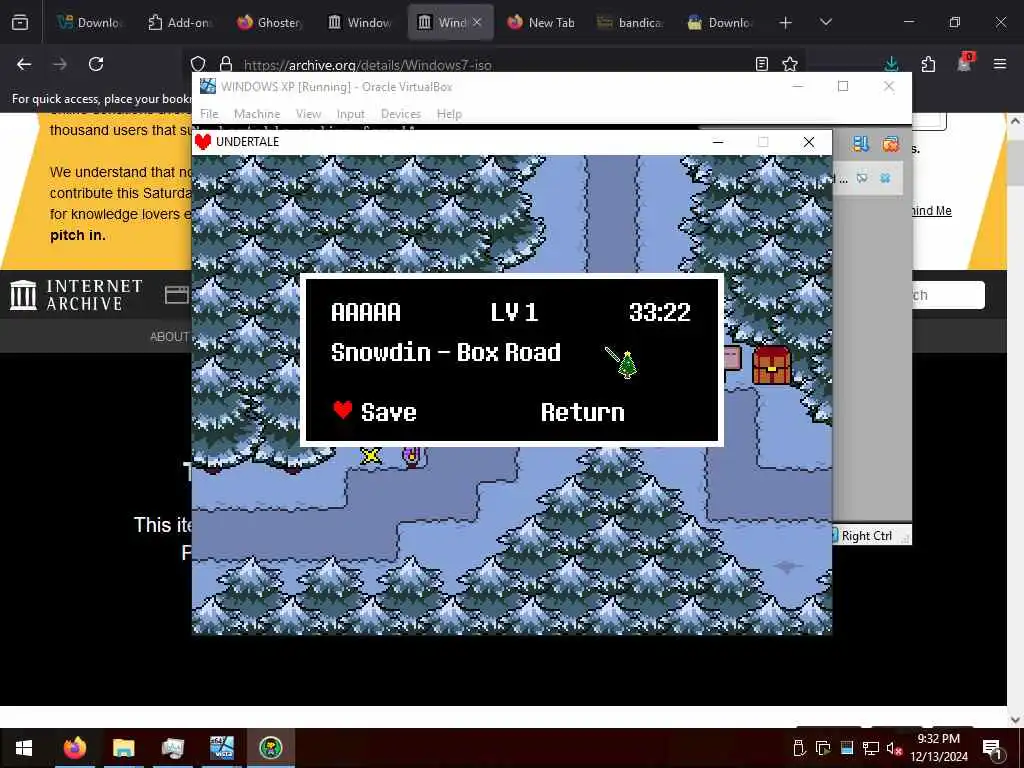The height and width of the screenshot is (768, 1024).
Task: Click the Undertale red heart title icon
Action: 203,142
